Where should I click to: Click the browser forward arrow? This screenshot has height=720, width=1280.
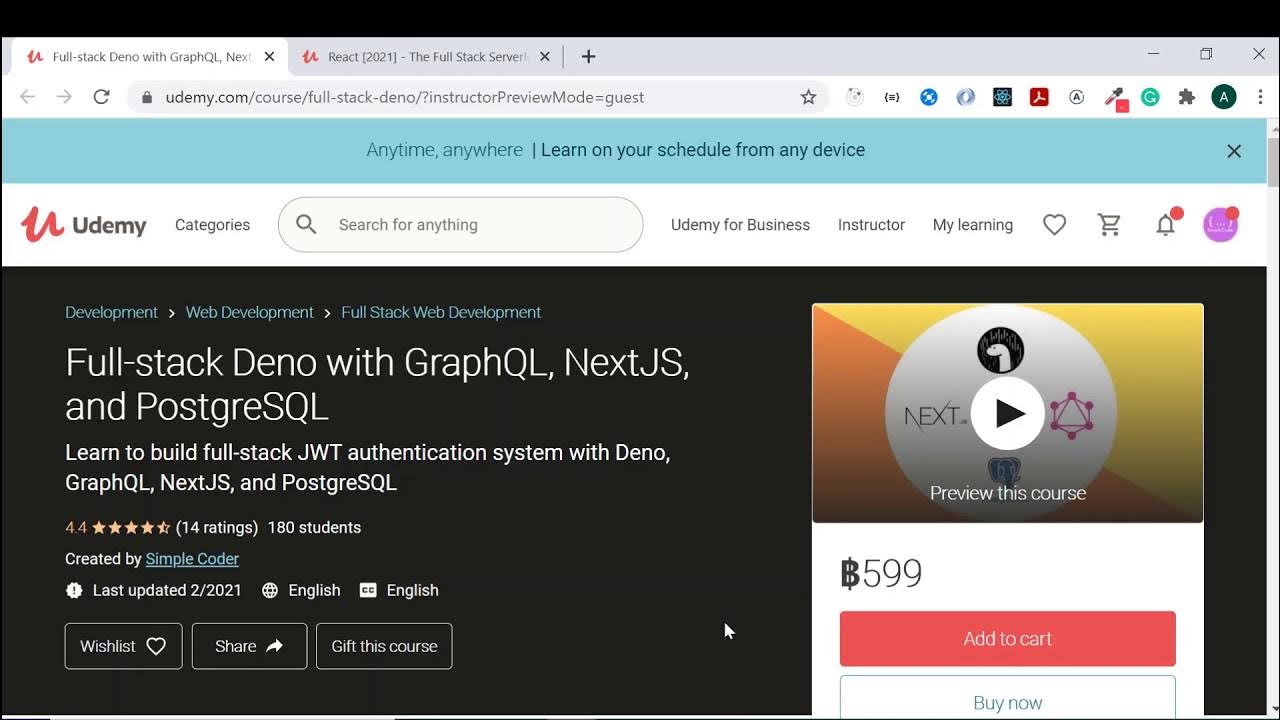tap(64, 97)
